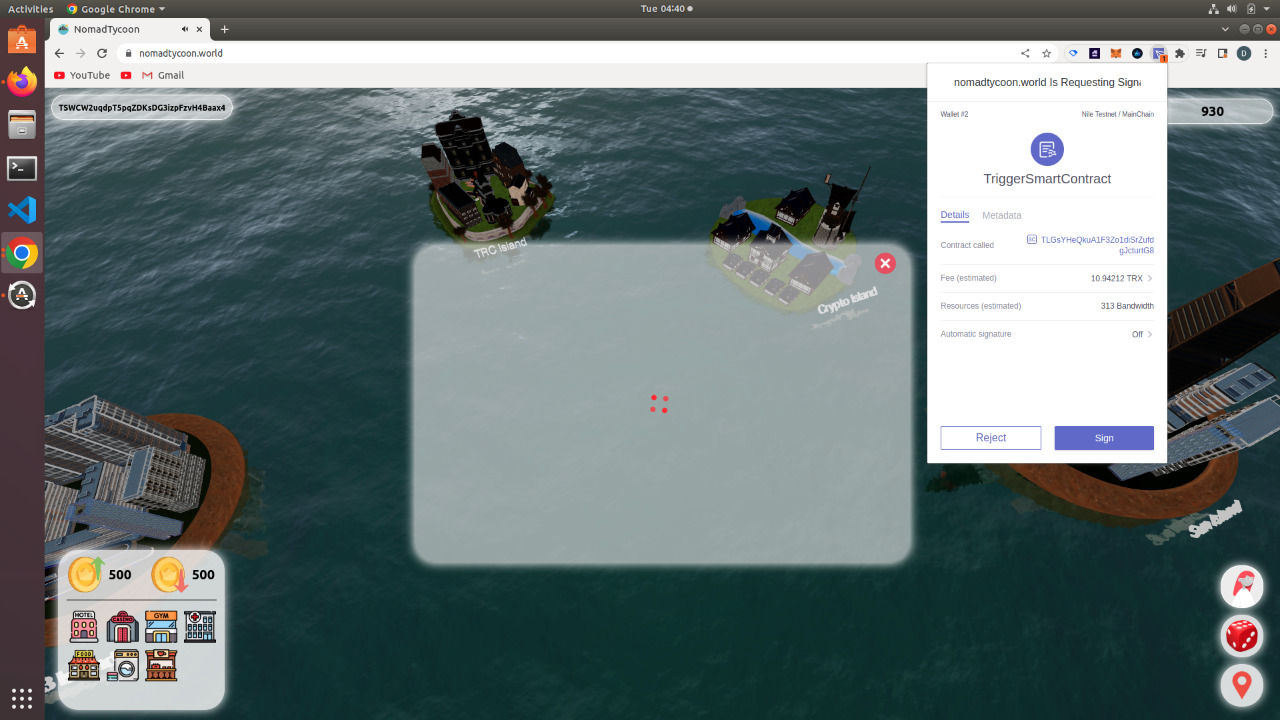The width and height of the screenshot is (1280, 720).
Task: Open the Gmail bookmark
Action: click(163, 75)
